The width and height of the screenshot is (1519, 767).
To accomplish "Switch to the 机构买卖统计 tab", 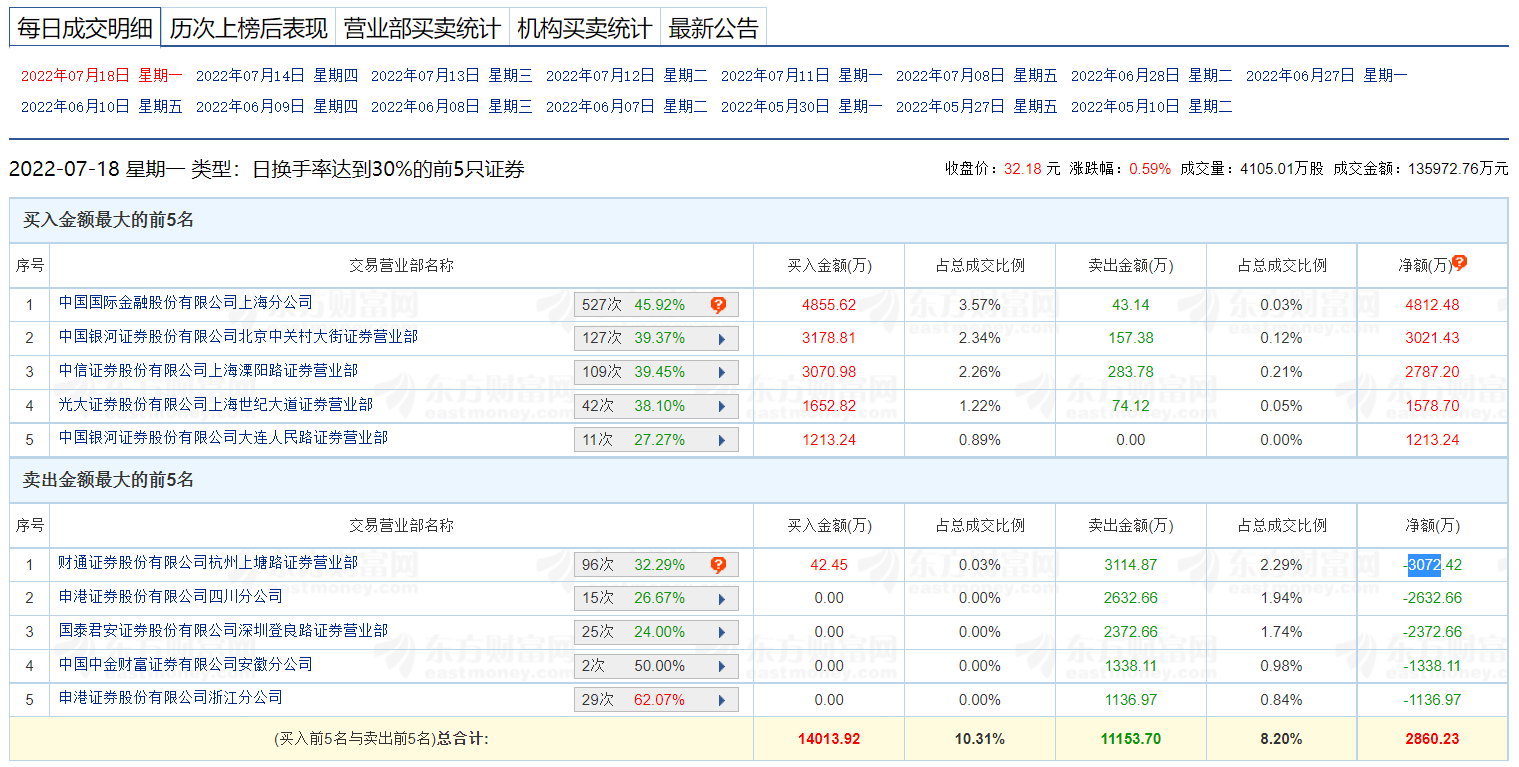I will (585, 28).
